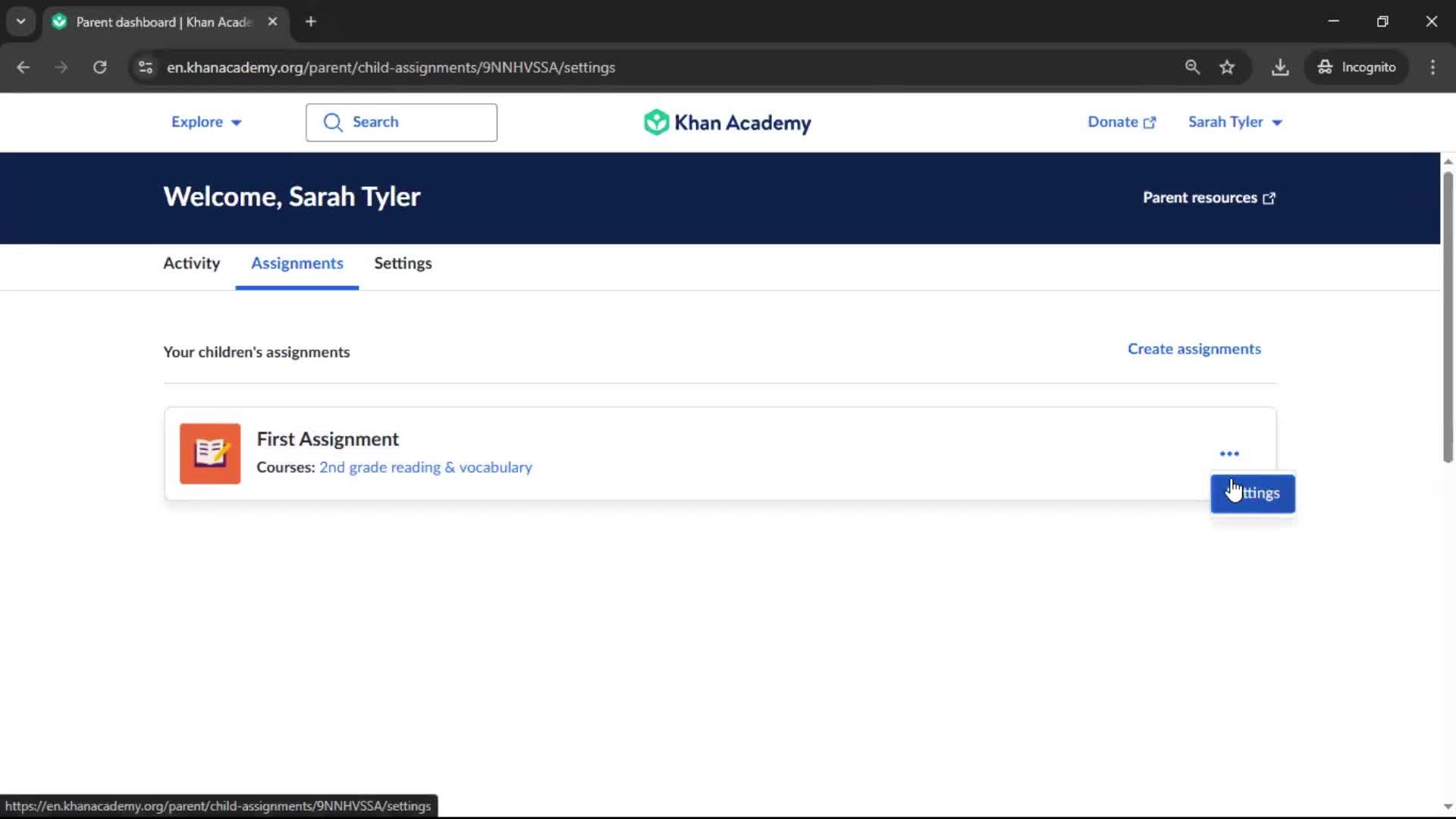This screenshot has height=819, width=1456.
Task: Click the search magnifier icon in the search box
Action: pyautogui.click(x=333, y=122)
